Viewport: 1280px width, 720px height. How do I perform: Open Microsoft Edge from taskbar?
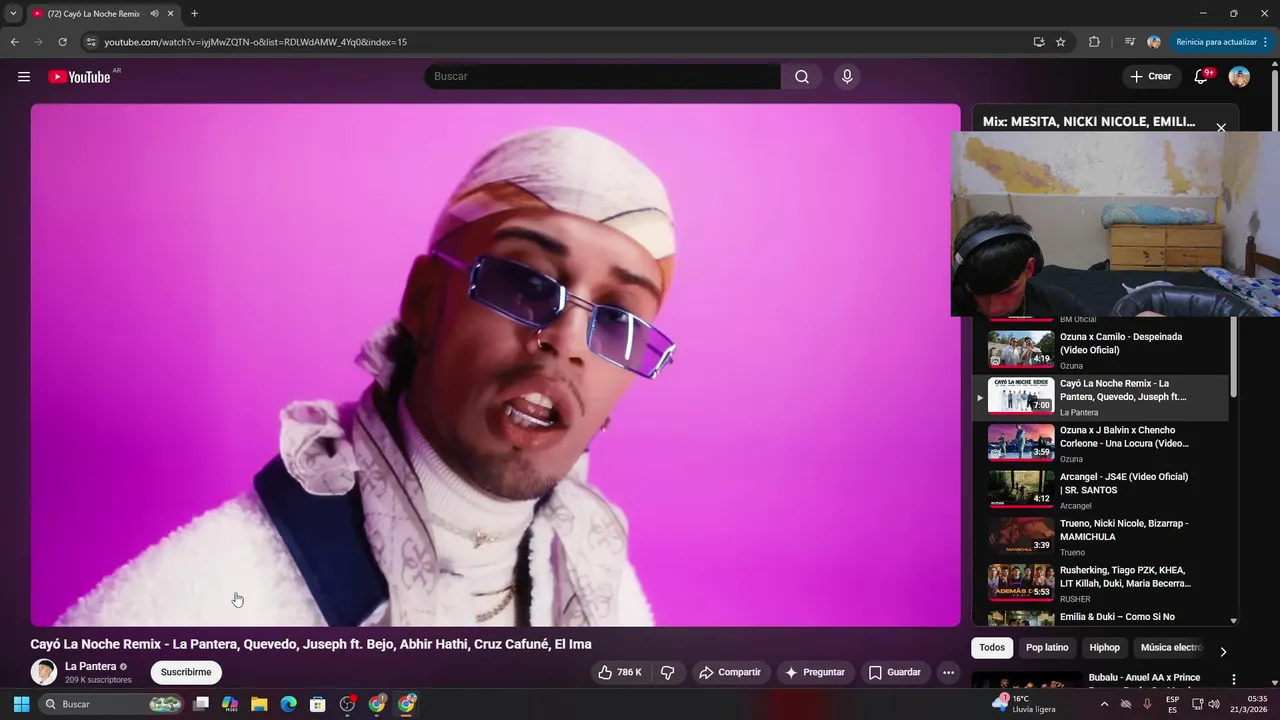pyautogui.click(x=288, y=704)
